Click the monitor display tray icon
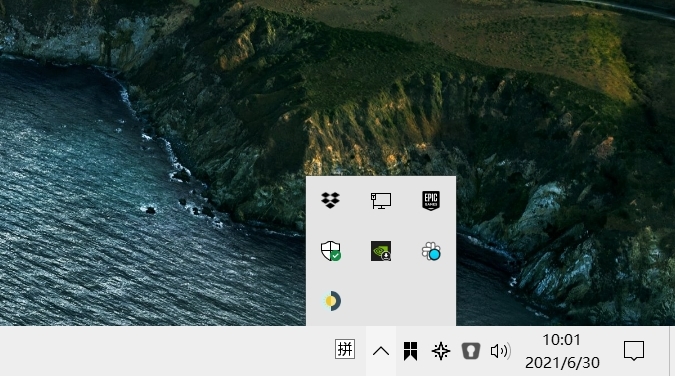Viewport: 675px width, 376px height. pos(381,200)
